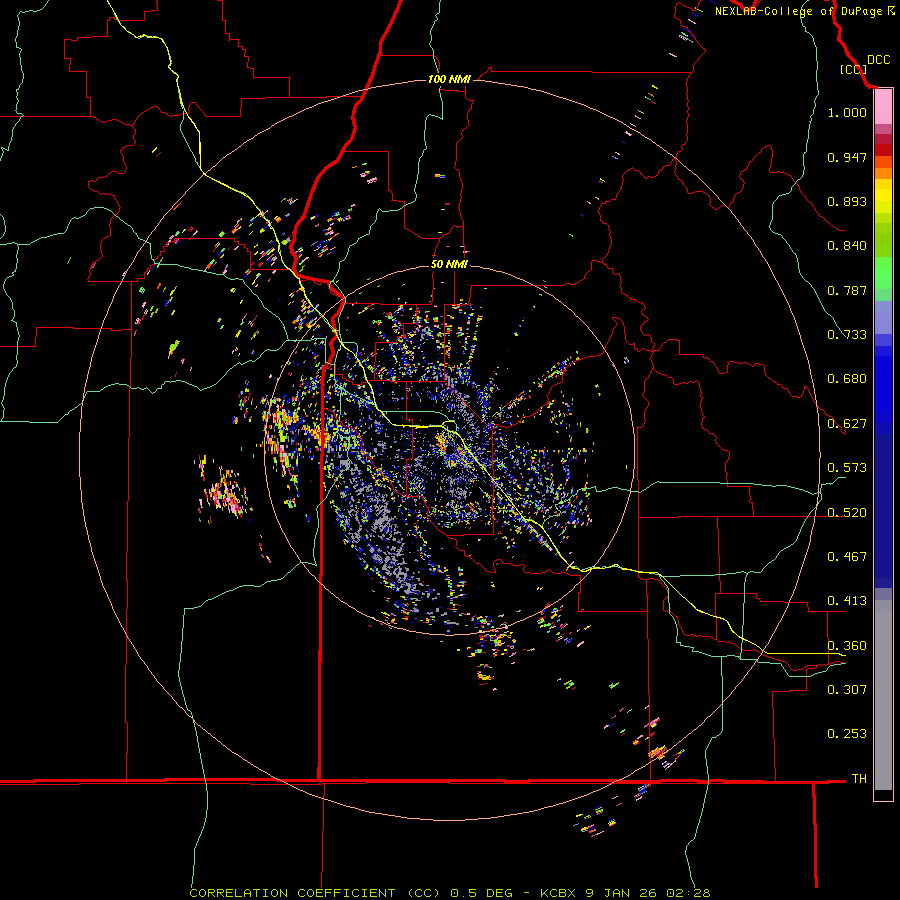This screenshot has width=900, height=900.
Task: Pick the red segment of the color bar
Action: click(x=883, y=149)
